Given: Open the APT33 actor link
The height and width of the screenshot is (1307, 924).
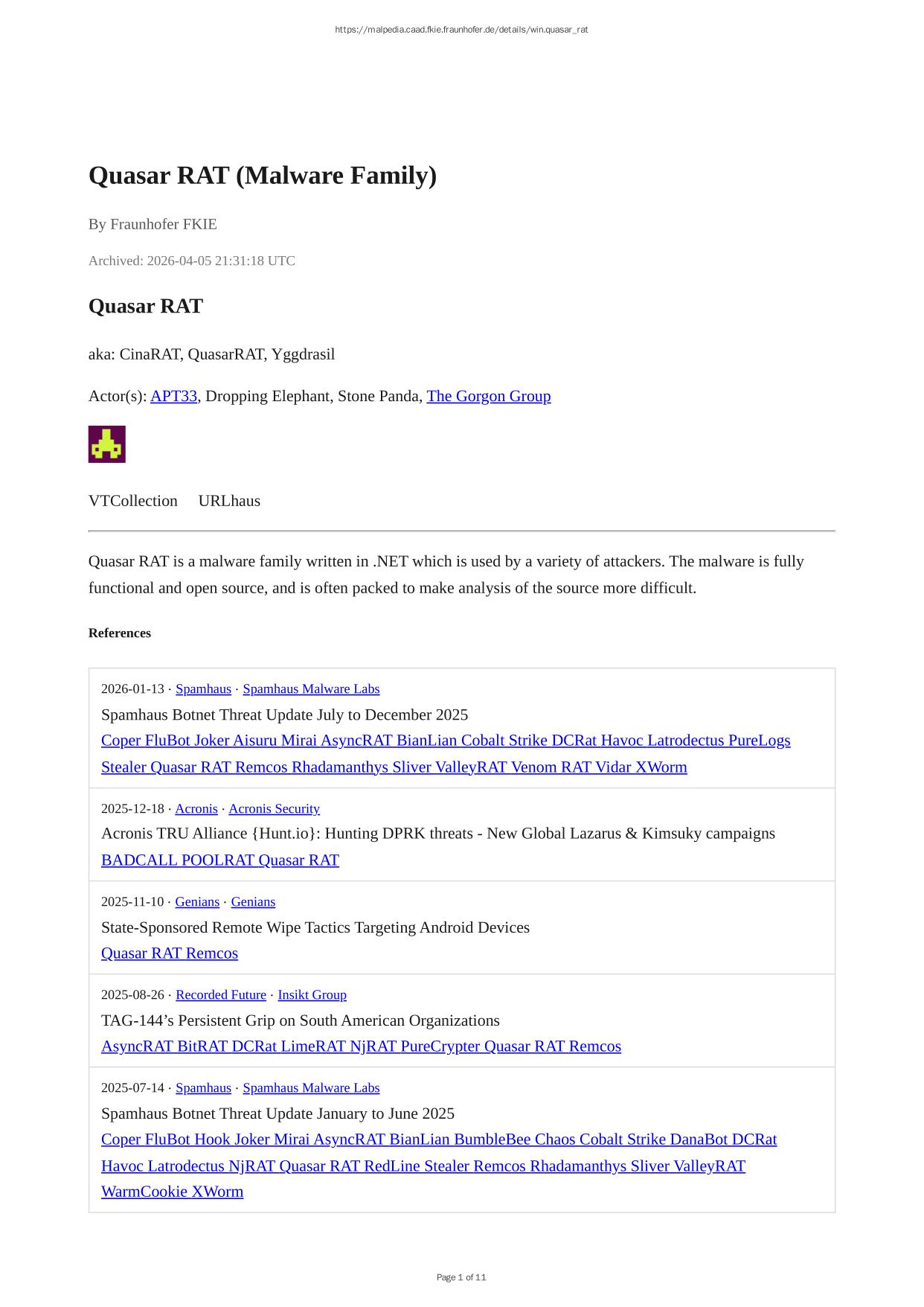Looking at the screenshot, I should click(173, 396).
